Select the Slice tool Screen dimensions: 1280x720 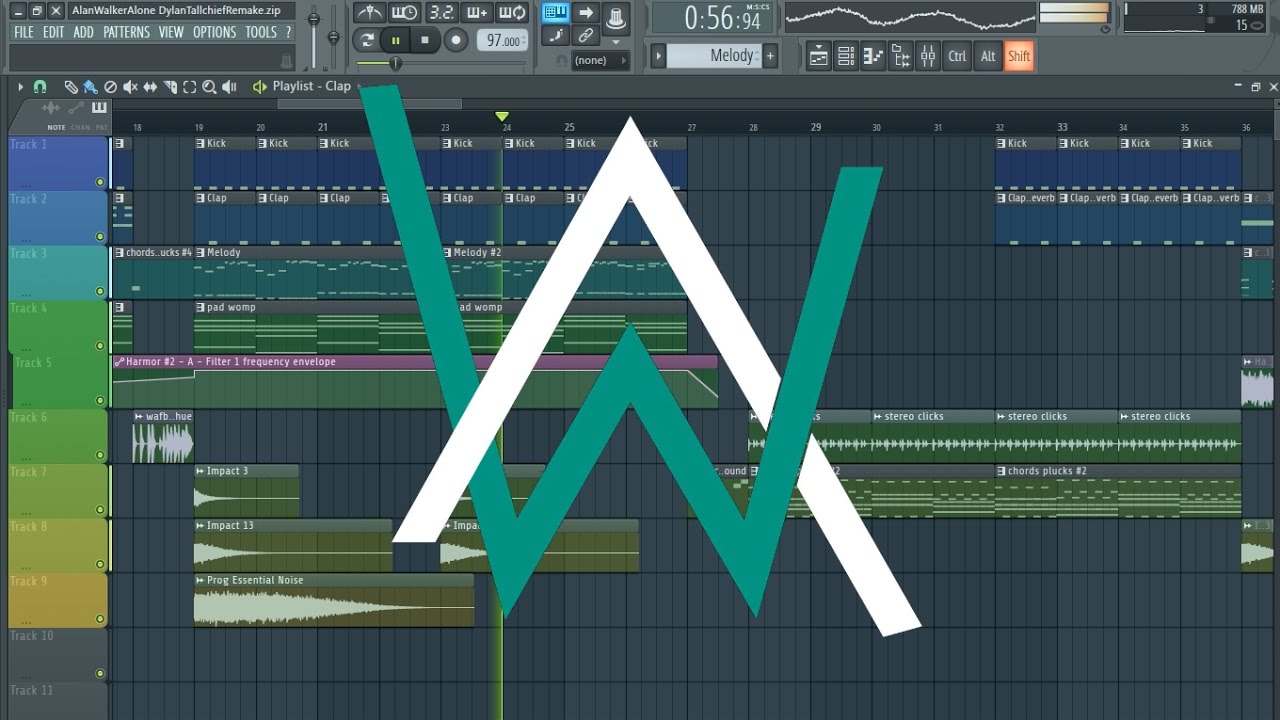[170, 87]
